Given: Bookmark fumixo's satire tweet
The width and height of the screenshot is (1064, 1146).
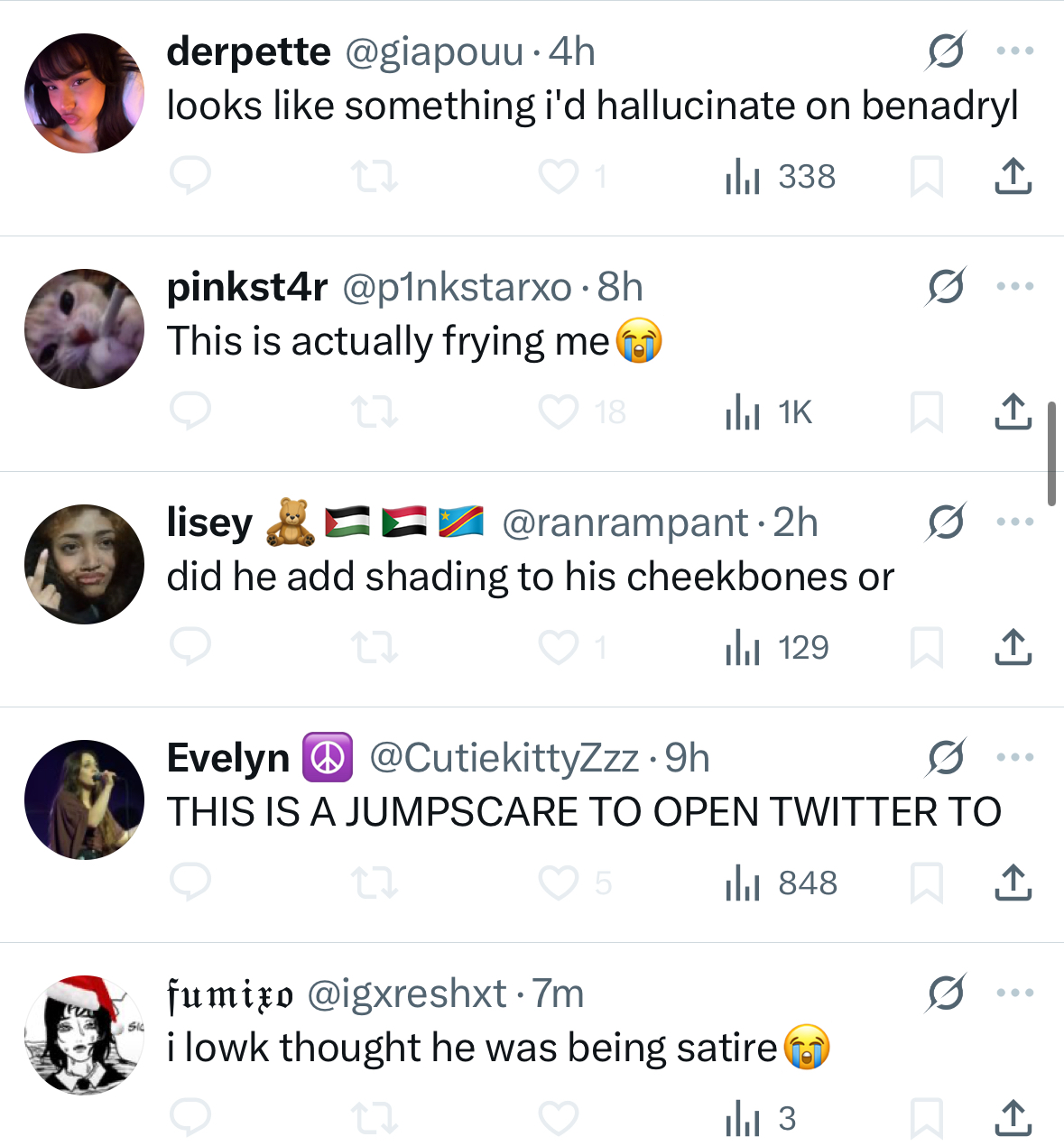Looking at the screenshot, I should 927,1118.
